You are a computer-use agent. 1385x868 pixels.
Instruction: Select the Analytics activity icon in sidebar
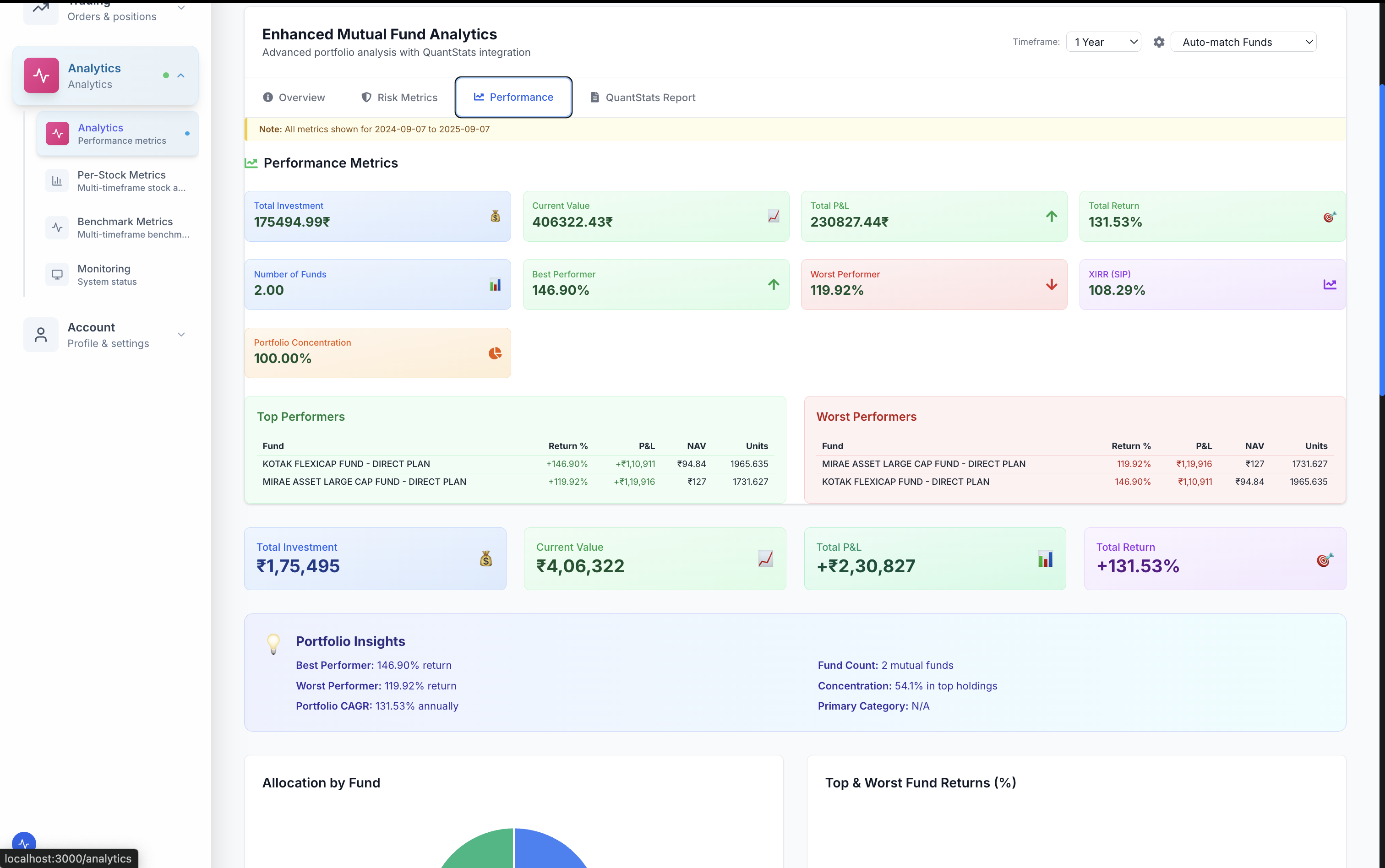point(41,75)
